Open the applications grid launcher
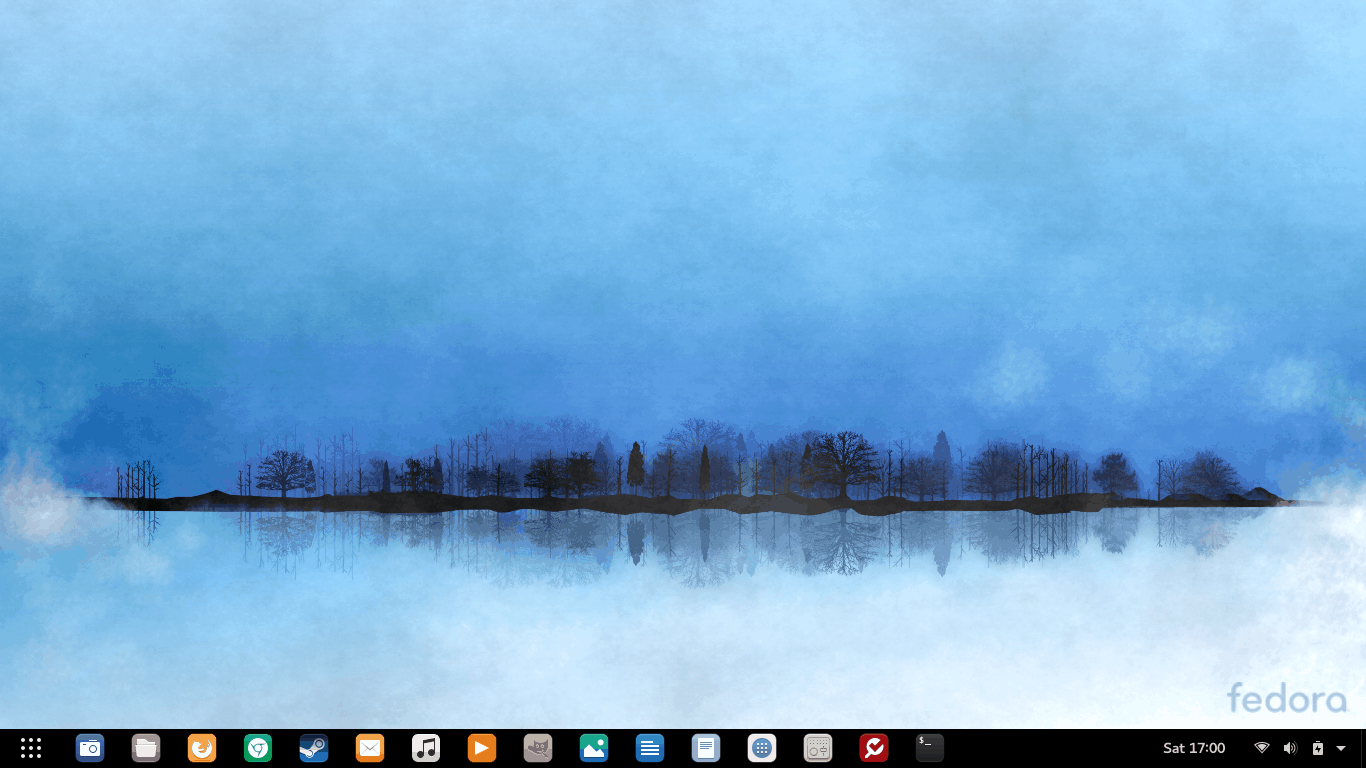Image resolution: width=1366 pixels, height=768 pixels. click(31, 748)
